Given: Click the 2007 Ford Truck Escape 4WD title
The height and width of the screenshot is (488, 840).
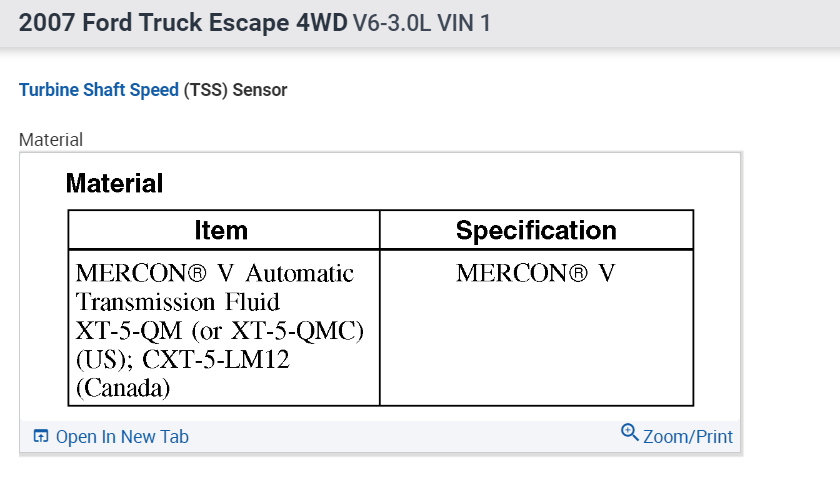Looking at the screenshot, I should [183, 22].
